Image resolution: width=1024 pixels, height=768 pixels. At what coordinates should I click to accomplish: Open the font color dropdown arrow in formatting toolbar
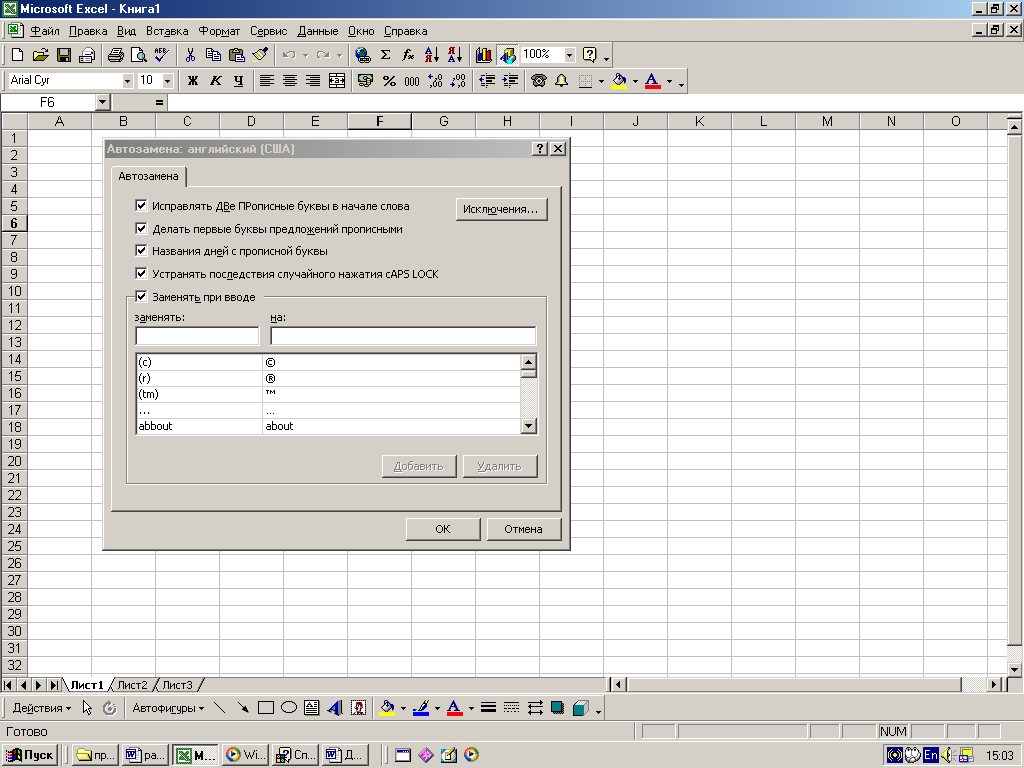pyautogui.click(x=669, y=82)
